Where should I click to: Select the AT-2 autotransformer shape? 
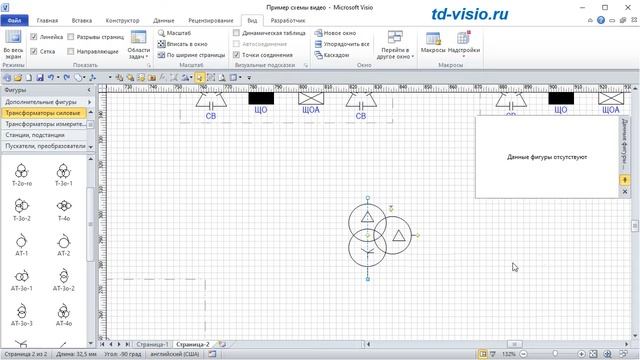[x=64, y=244]
